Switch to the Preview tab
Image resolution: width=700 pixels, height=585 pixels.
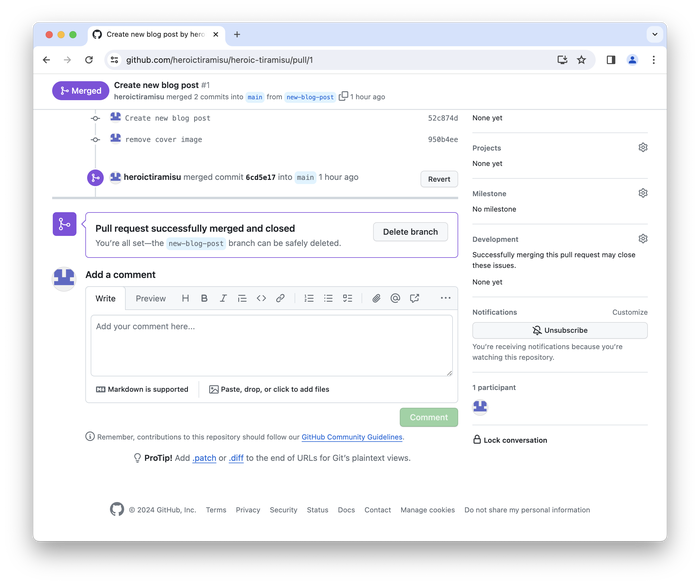(x=150, y=298)
